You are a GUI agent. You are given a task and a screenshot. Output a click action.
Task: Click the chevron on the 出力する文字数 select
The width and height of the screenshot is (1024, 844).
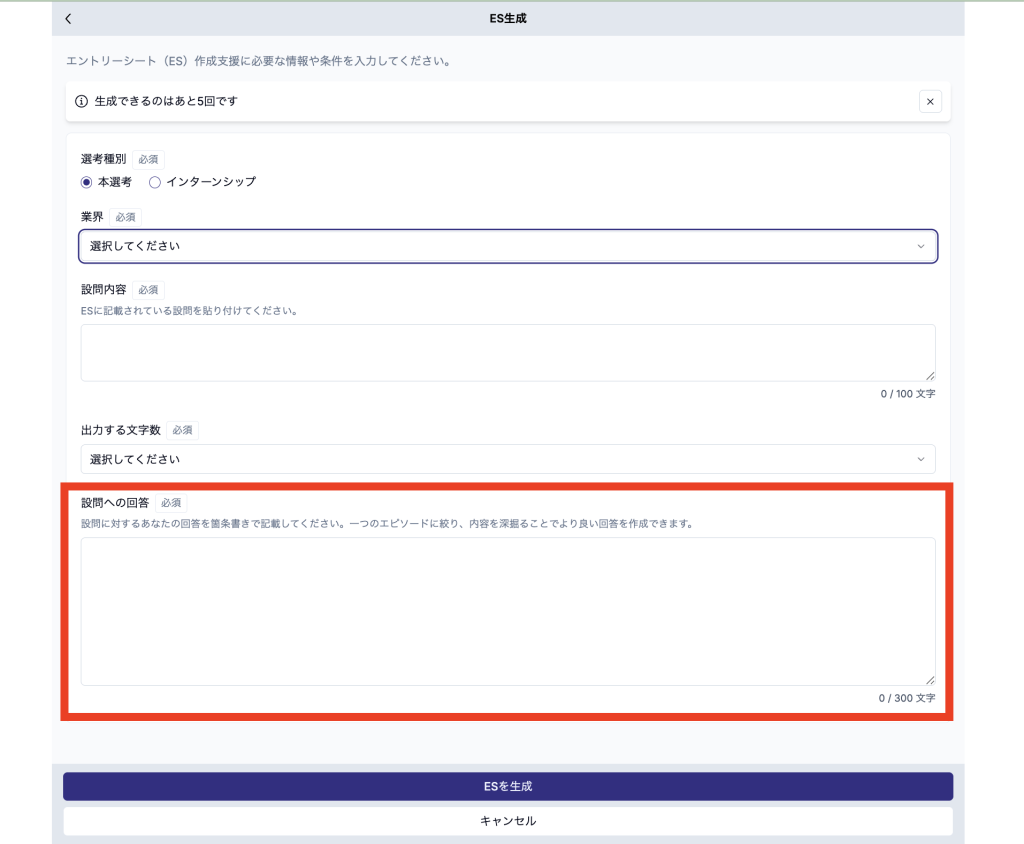[920, 459]
